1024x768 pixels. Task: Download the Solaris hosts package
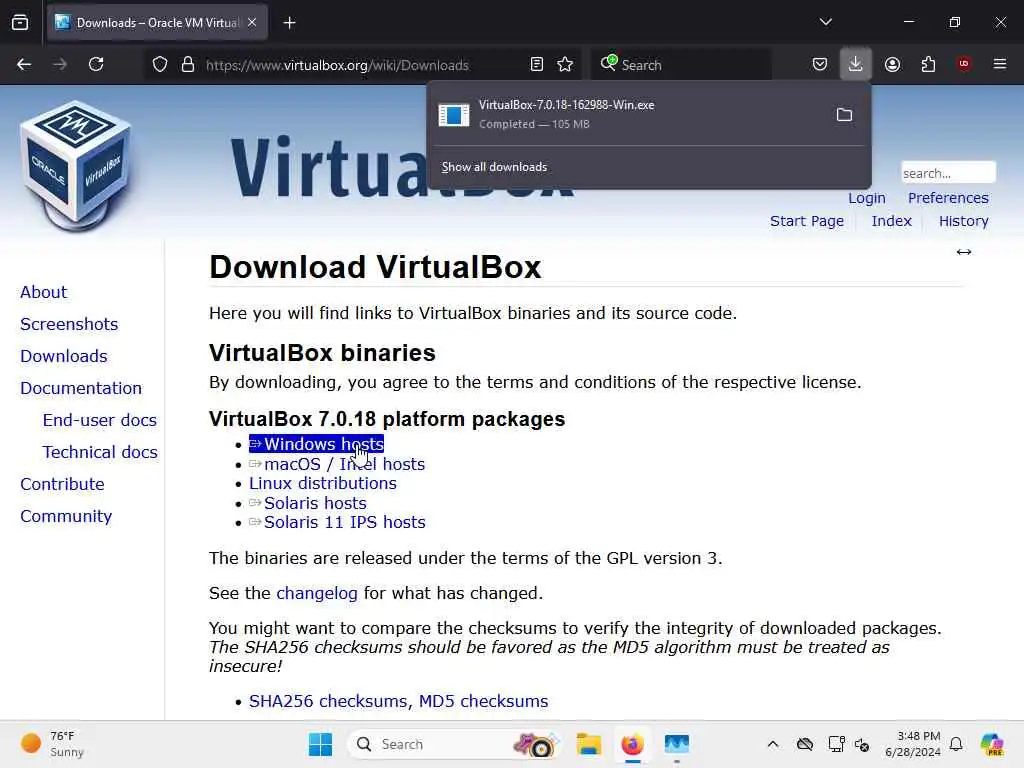tap(308, 503)
